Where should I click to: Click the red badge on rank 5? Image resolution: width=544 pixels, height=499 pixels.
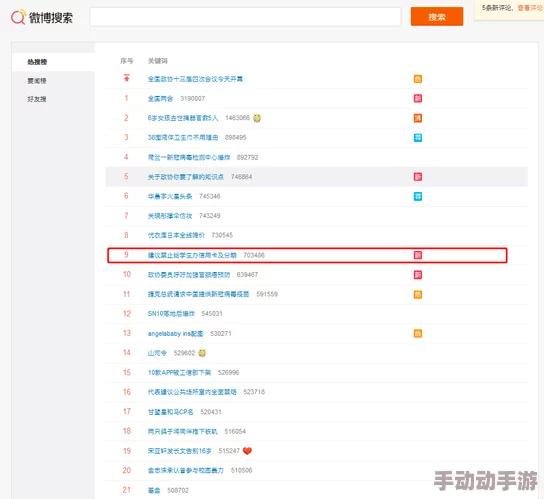(418, 177)
